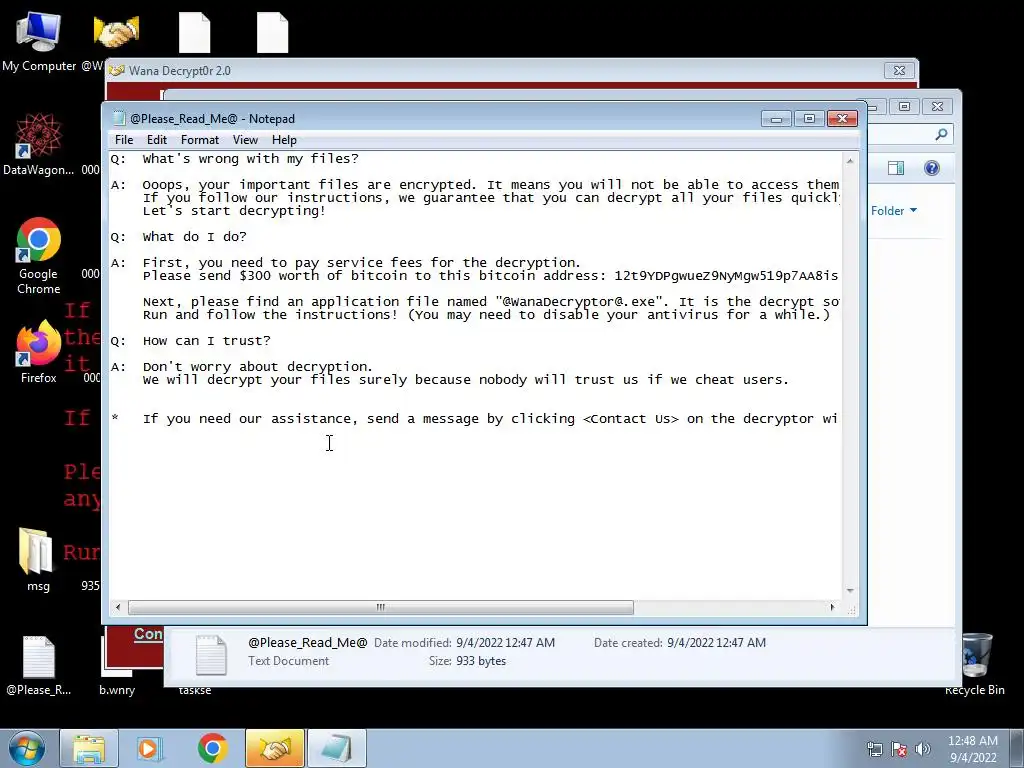
Task: Open Windows Explorer from taskbar
Action: coord(89,748)
